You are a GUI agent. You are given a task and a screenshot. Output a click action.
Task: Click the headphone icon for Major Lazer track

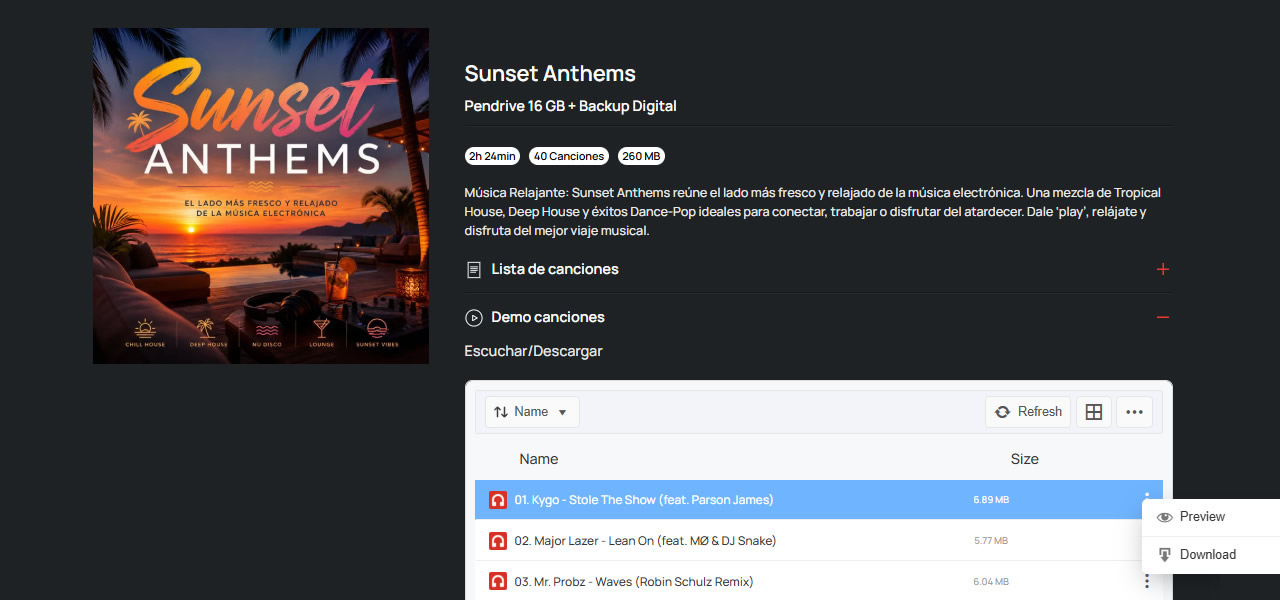click(498, 541)
